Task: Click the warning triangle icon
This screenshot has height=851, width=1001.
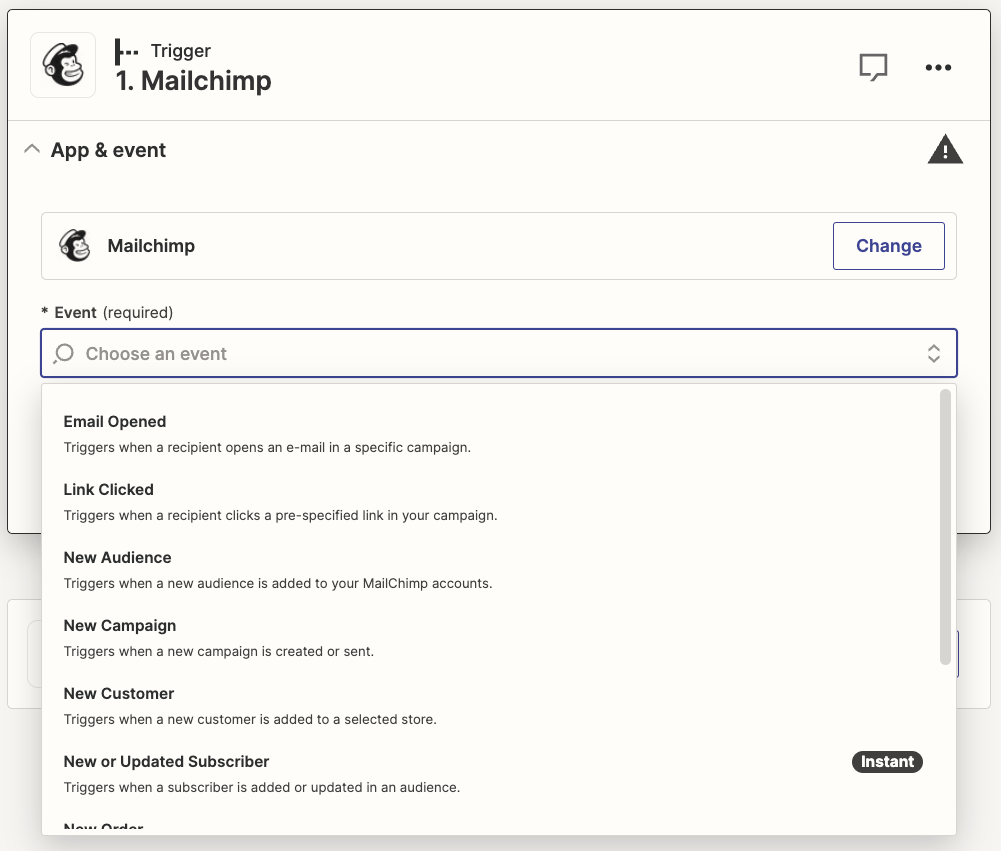Action: (x=945, y=149)
